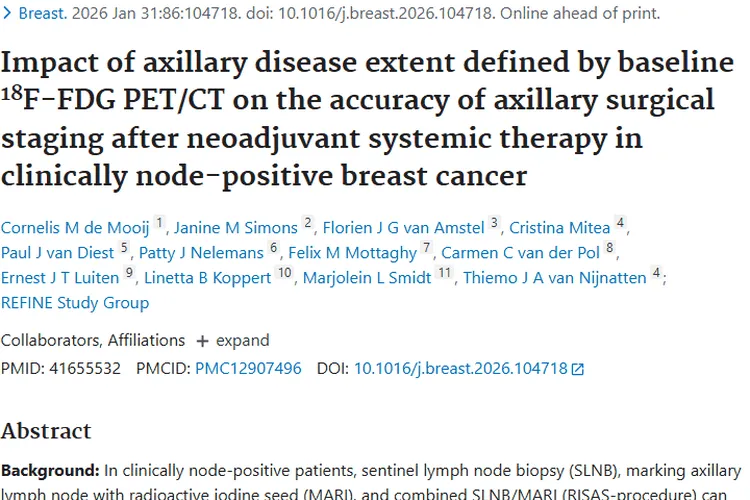Open the Breast journal citation link
Viewport: 750px width, 500px height.
[41, 14]
